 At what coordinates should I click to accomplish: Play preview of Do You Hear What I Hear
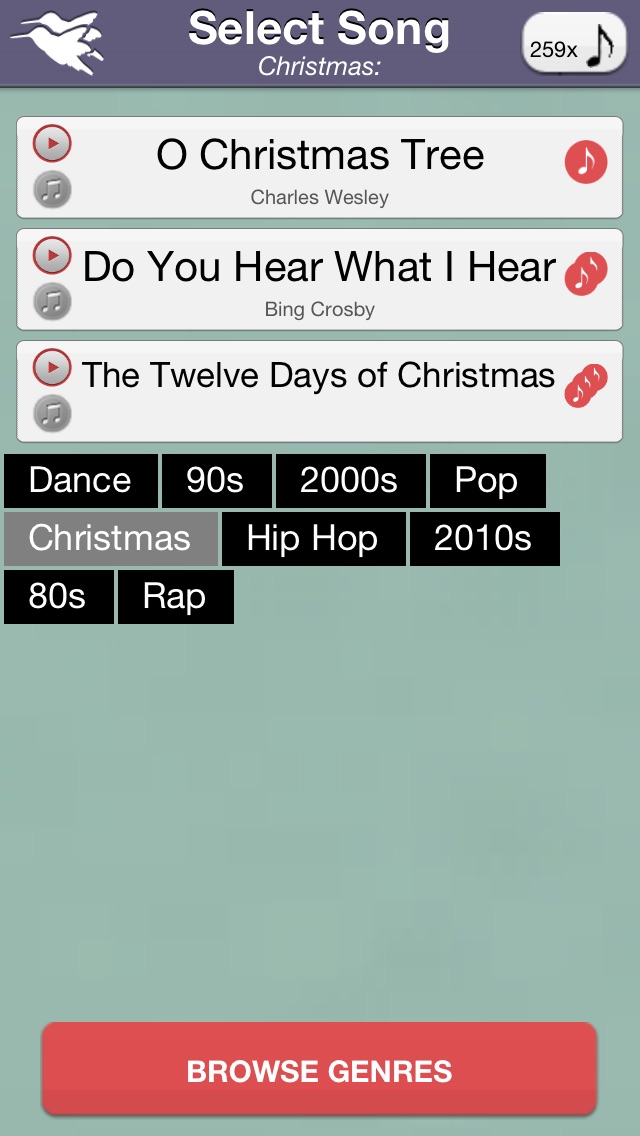coord(53,256)
